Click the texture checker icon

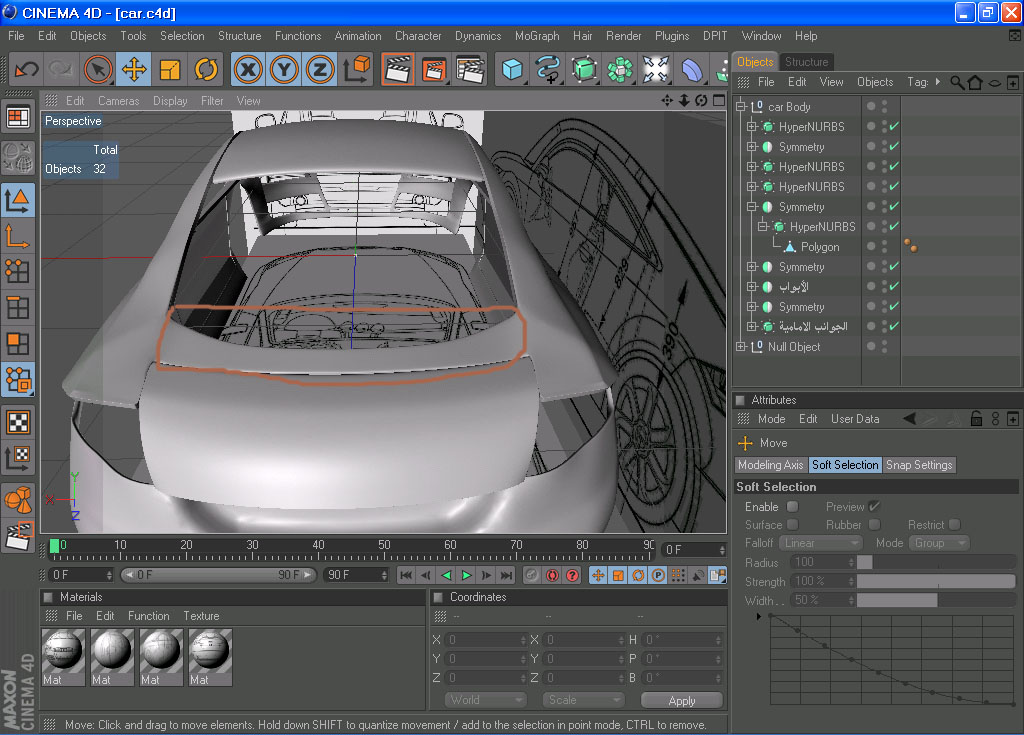18,422
